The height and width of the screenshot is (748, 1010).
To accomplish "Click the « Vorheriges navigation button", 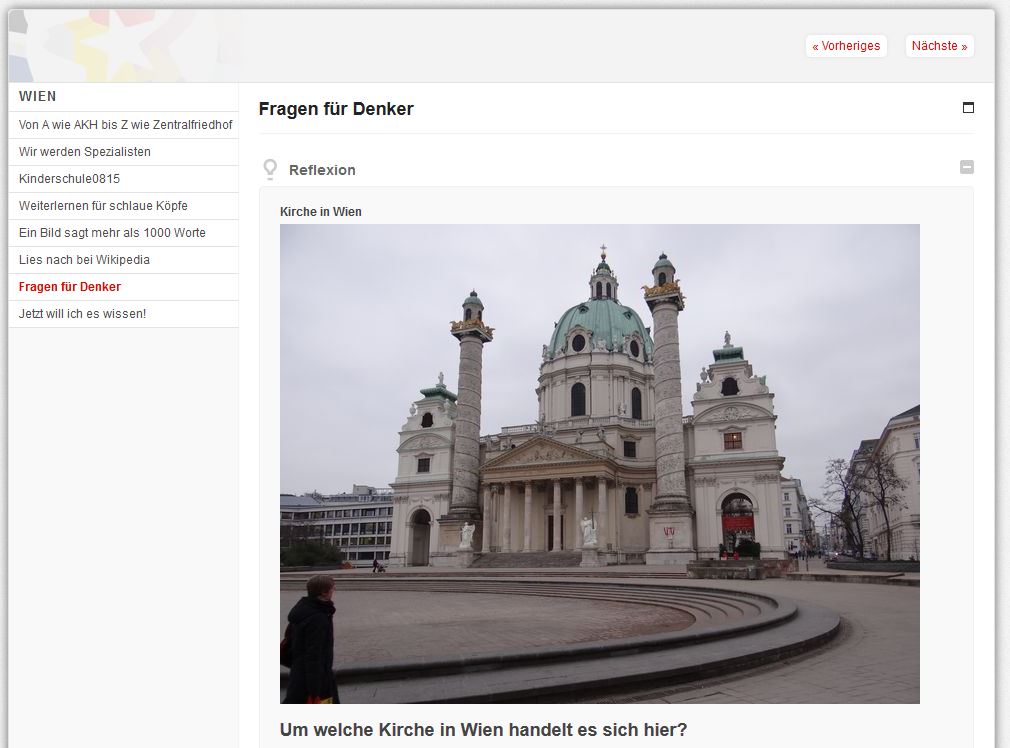I will pos(846,46).
